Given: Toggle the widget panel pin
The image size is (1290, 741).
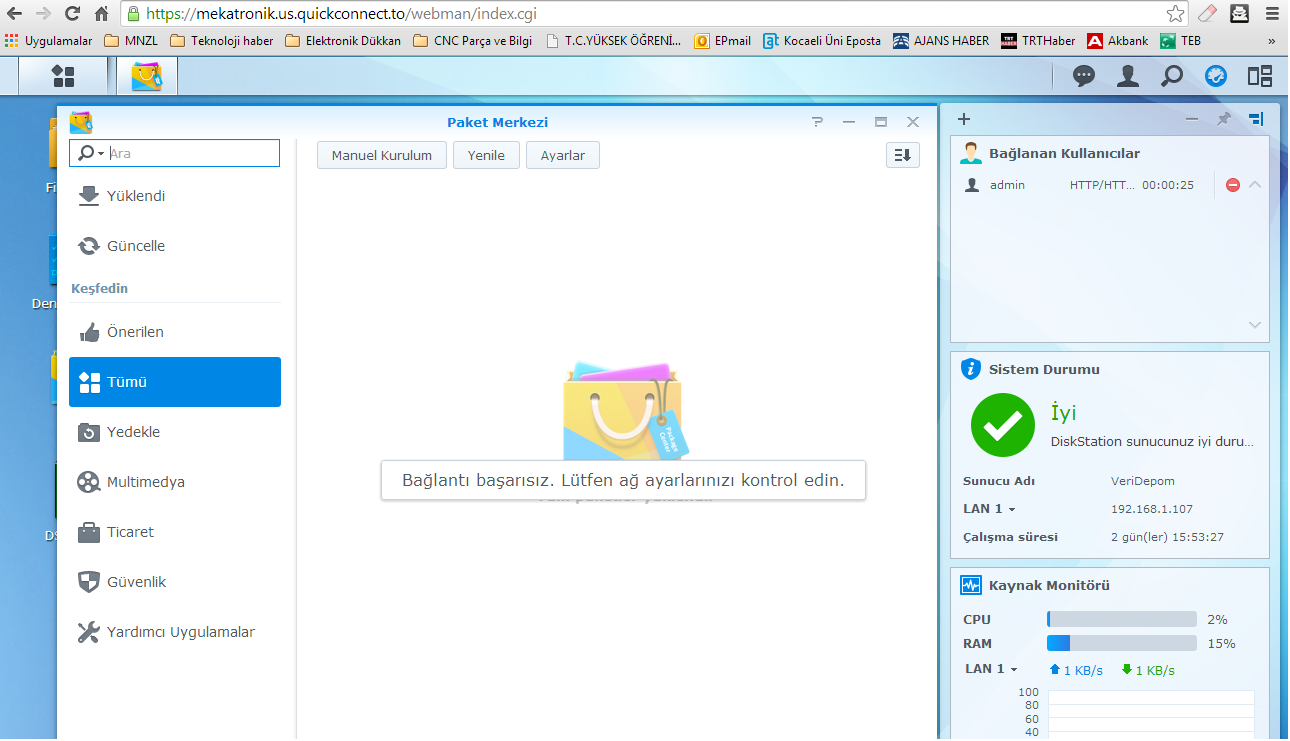Looking at the screenshot, I should pos(1223,119).
